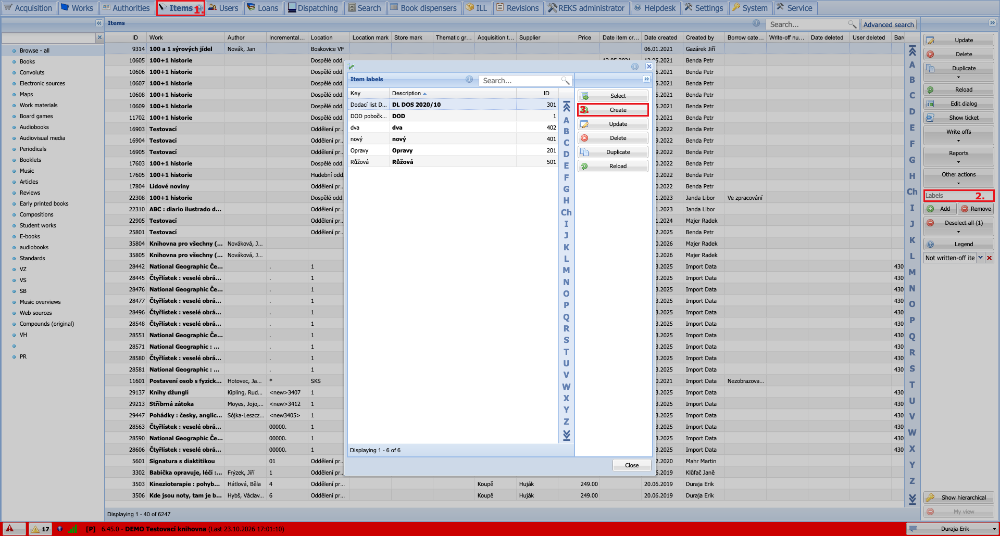
Task: Open the REKS administrator tab
Action: click(585, 8)
